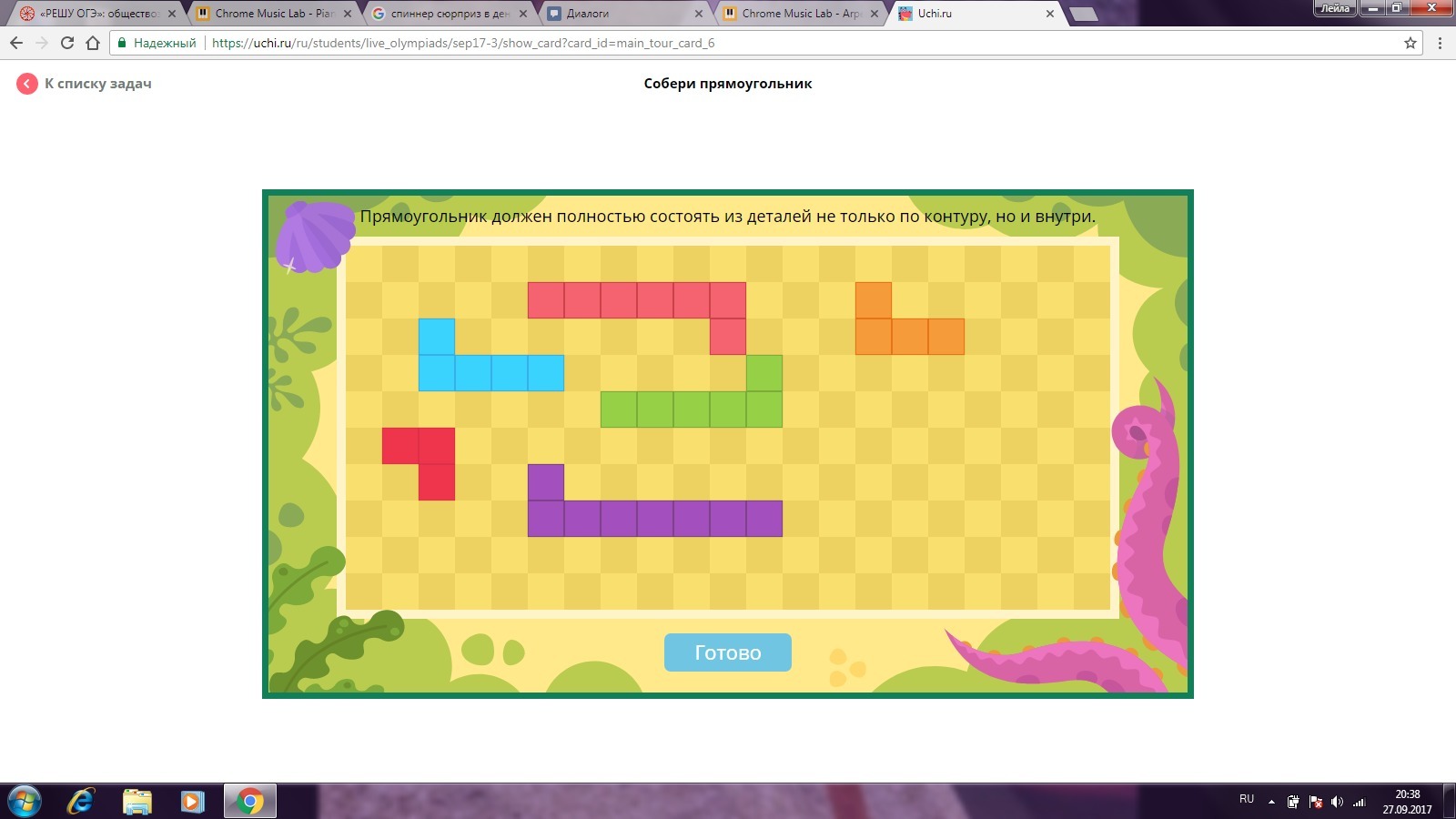Select the green L-shaped puzzle piece

tap(692, 409)
